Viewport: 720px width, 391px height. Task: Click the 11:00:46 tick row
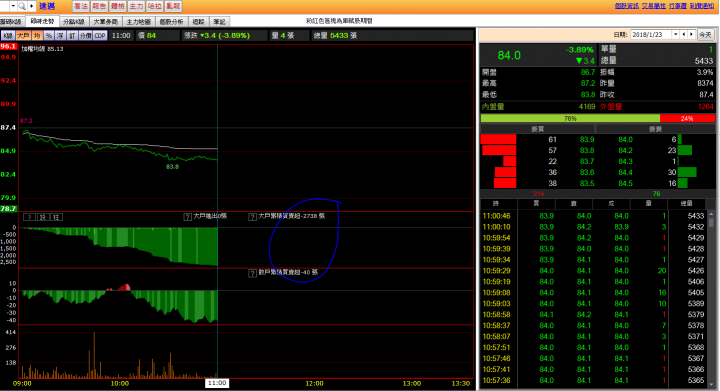[593, 216]
